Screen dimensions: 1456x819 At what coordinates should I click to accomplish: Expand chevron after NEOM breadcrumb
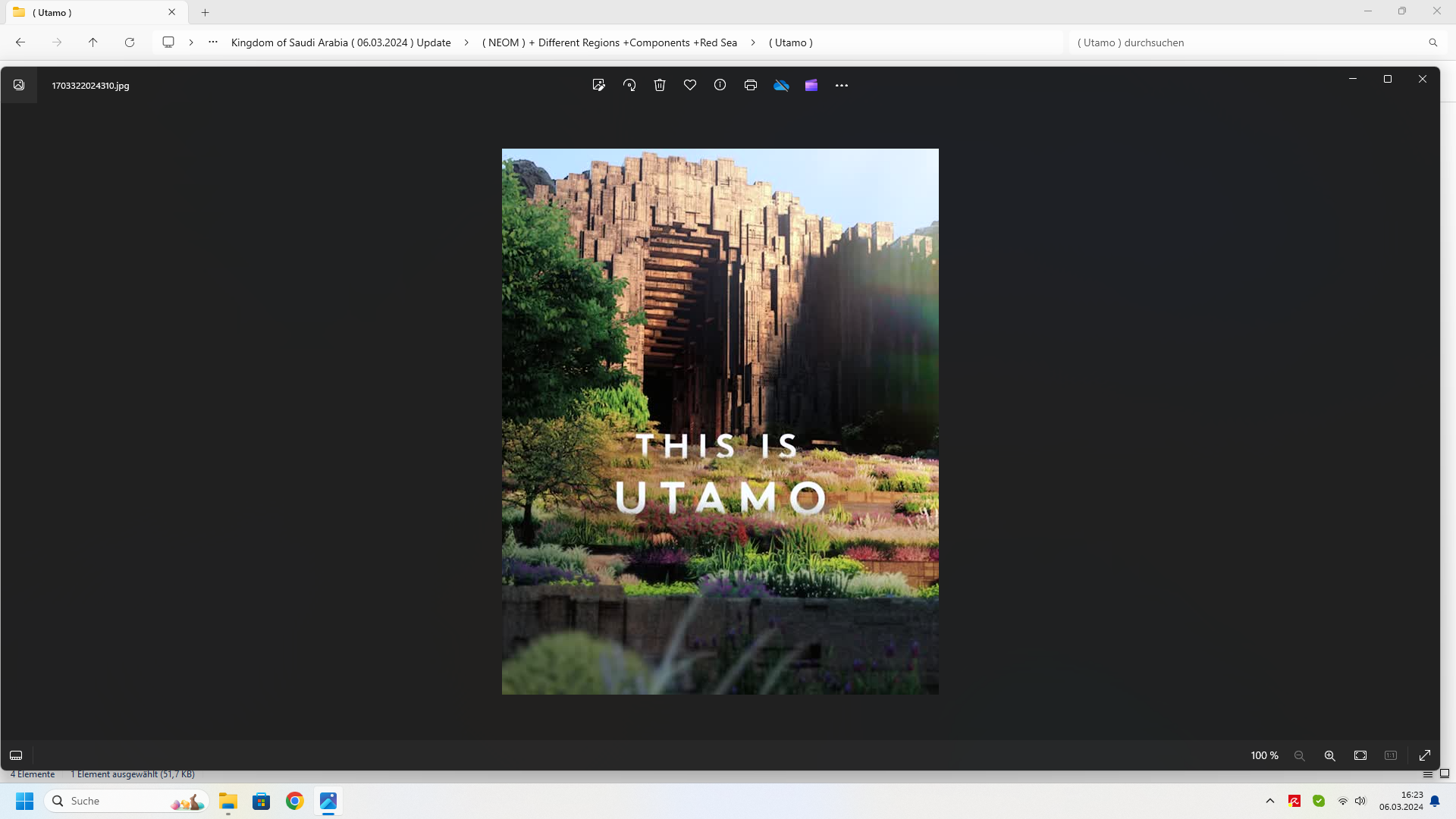tap(753, 42)
